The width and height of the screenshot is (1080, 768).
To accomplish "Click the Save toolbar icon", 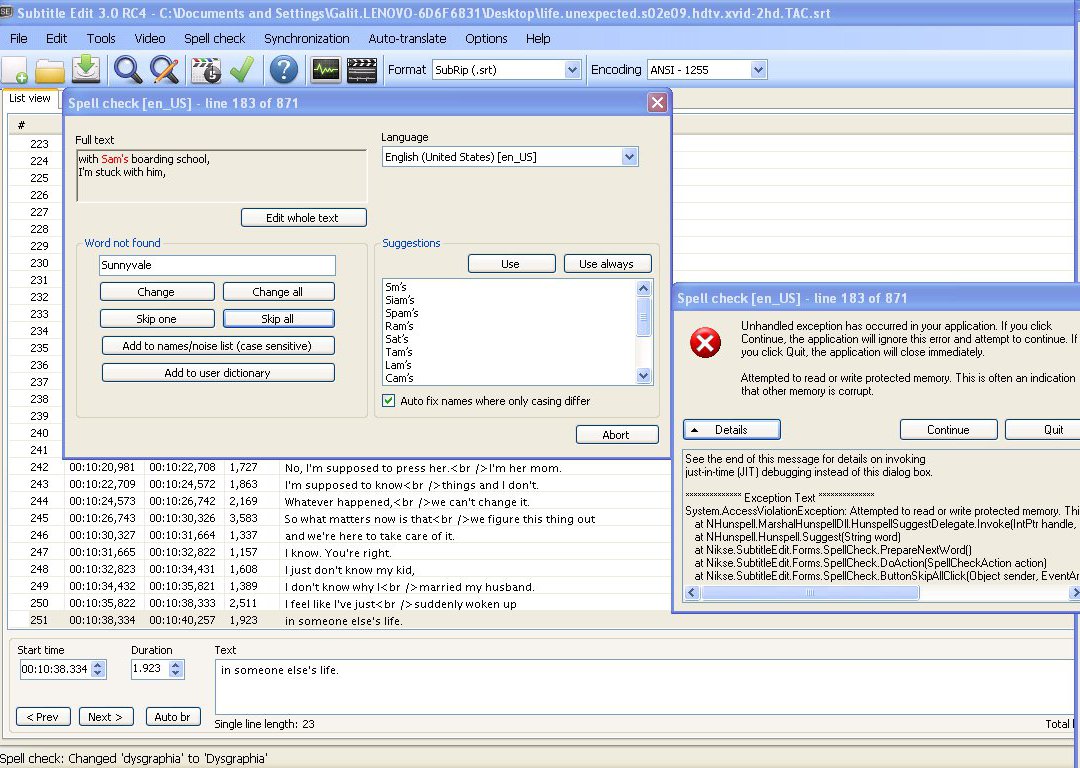I will (86, 70).
